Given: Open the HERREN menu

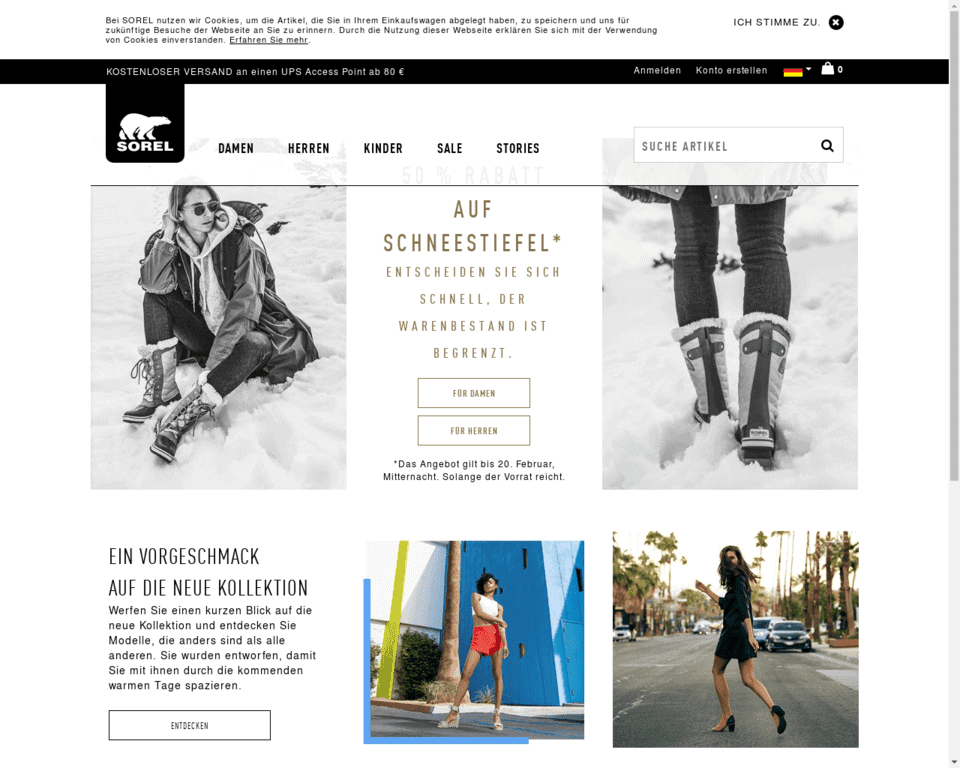Looking at the screenshot, I should 309,148.
